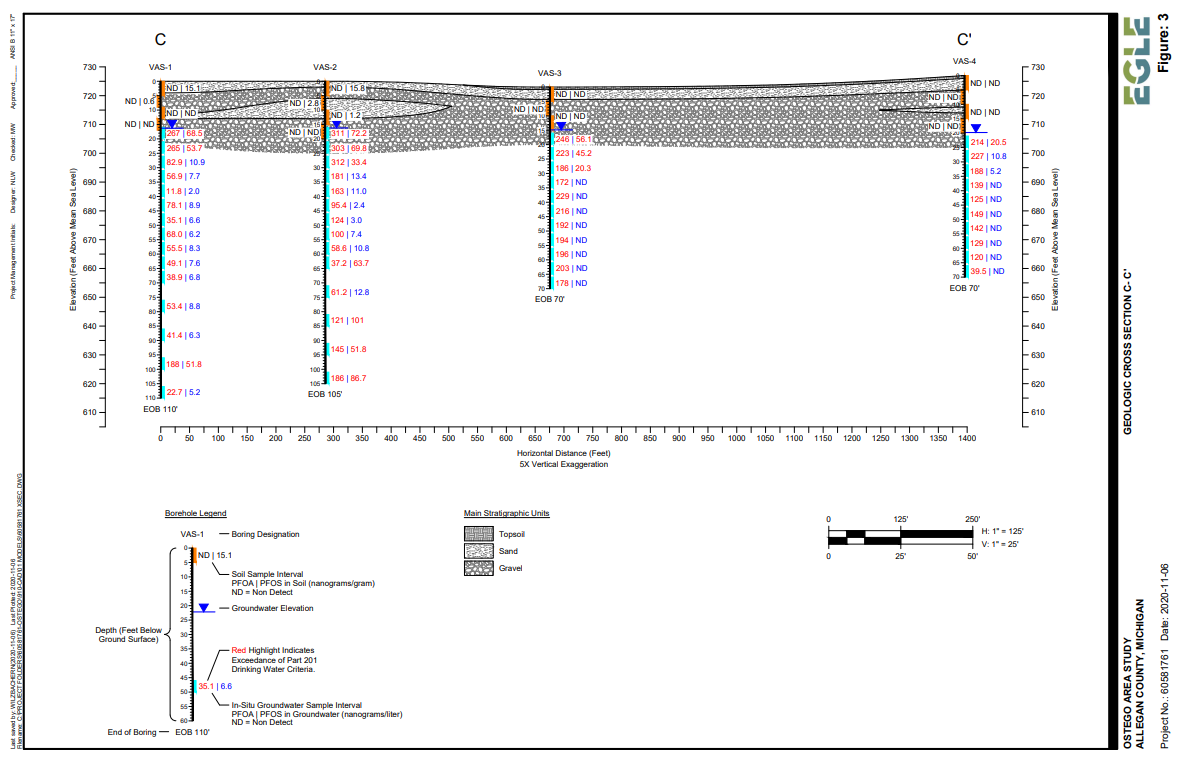Viewport: 1177px width, 762px height.
Task: Click the value '227 | 10.8'
Action: [x=989, y=157]
